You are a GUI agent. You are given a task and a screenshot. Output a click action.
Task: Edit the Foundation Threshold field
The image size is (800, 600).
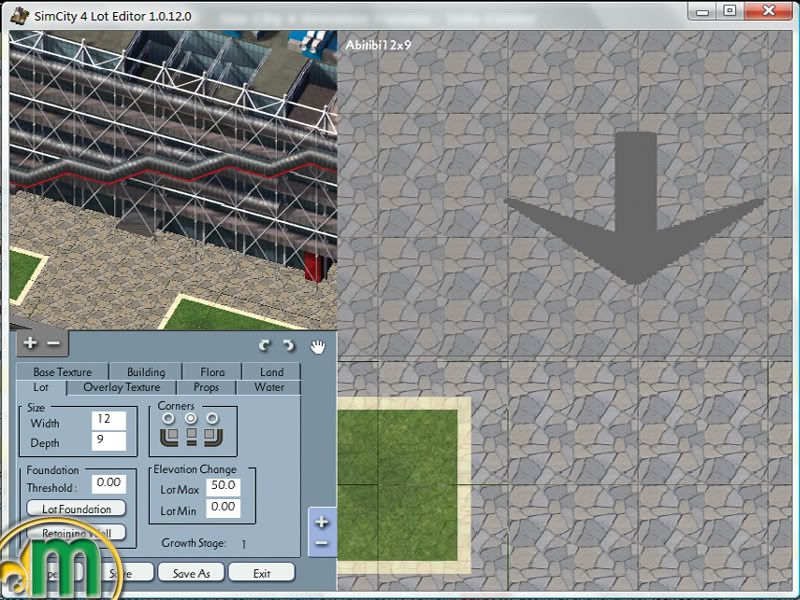[x=109, y=483]
